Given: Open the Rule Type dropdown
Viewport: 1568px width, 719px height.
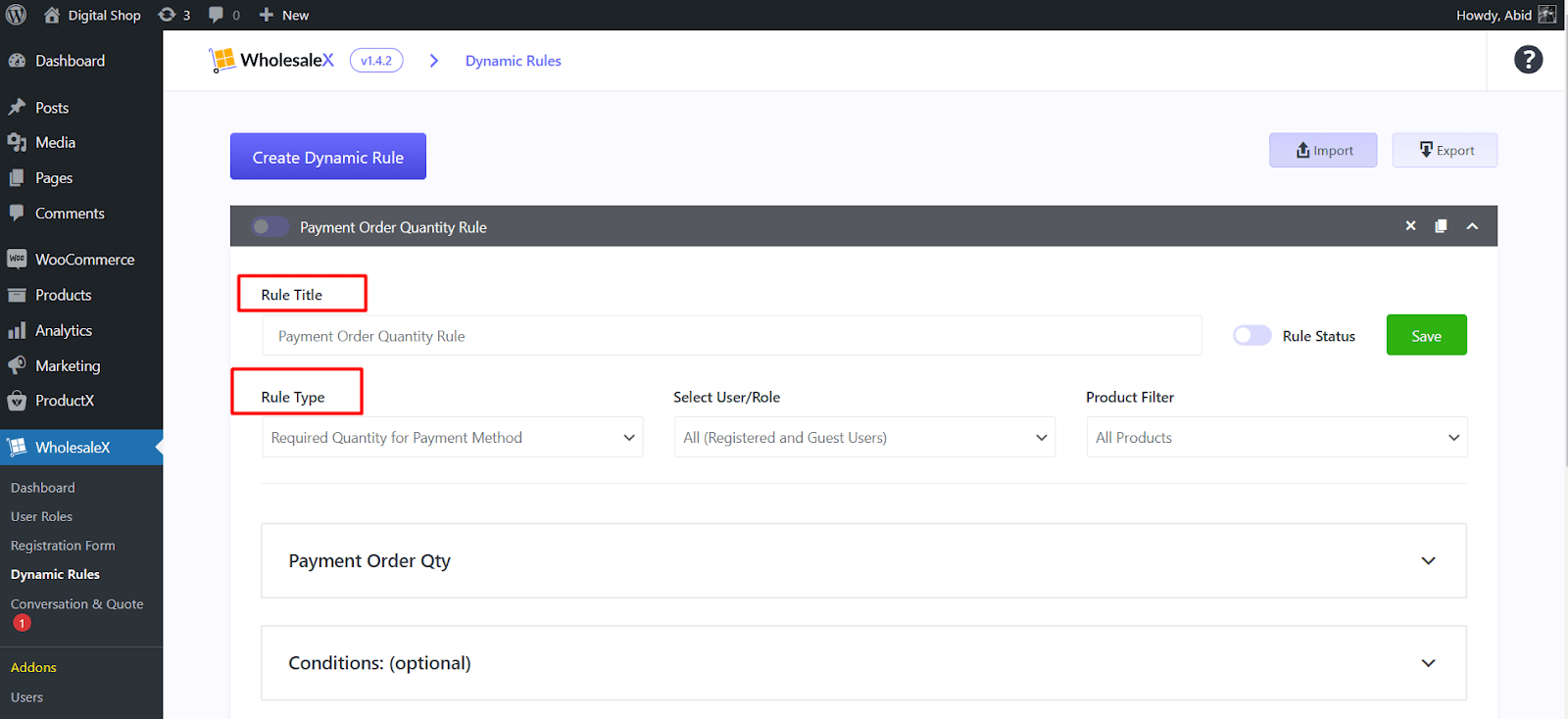Looking at the screenshot, I should pos(452,437).
